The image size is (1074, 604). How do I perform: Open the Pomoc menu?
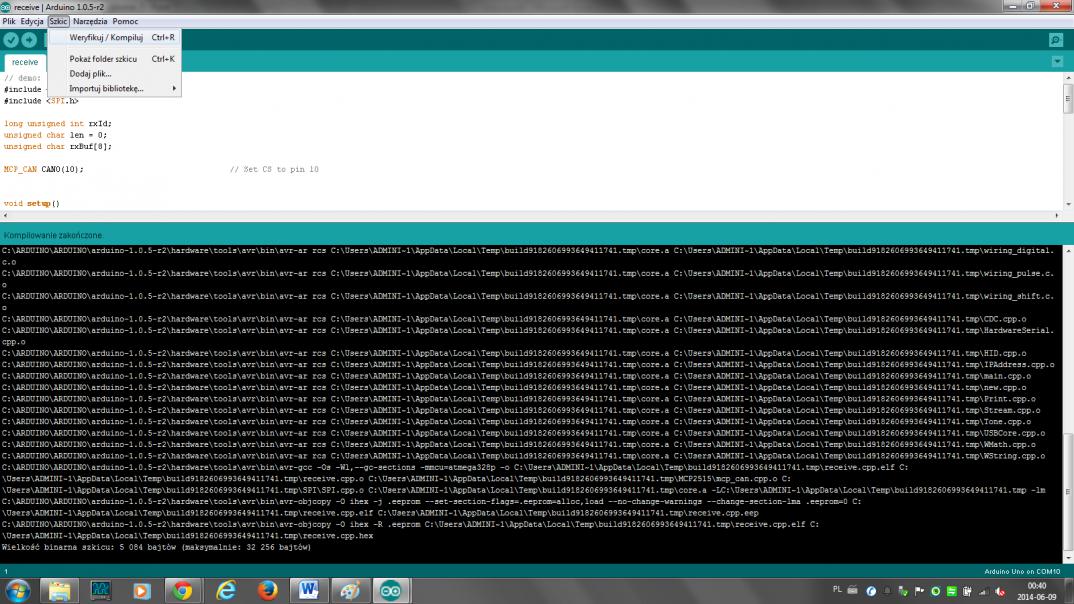coord(125,21)
